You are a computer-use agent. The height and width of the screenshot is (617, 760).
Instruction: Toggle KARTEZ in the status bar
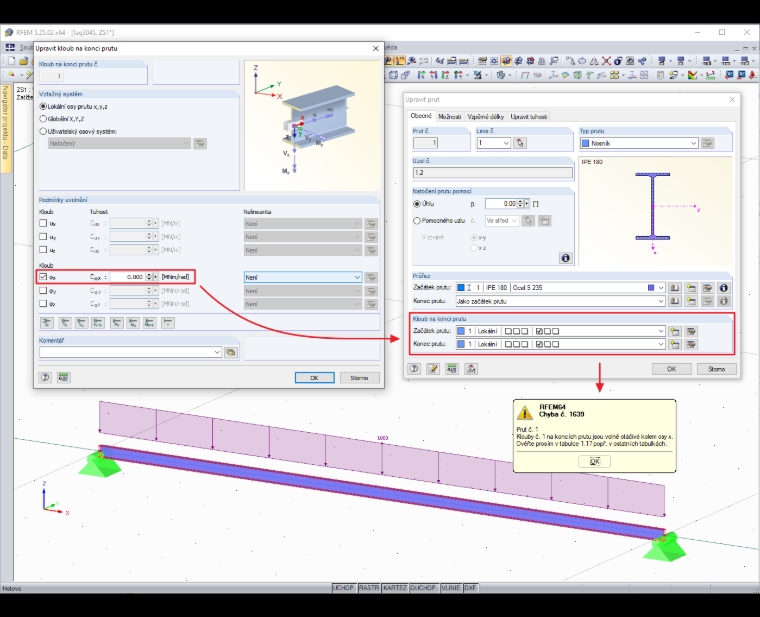click(395, 587)
